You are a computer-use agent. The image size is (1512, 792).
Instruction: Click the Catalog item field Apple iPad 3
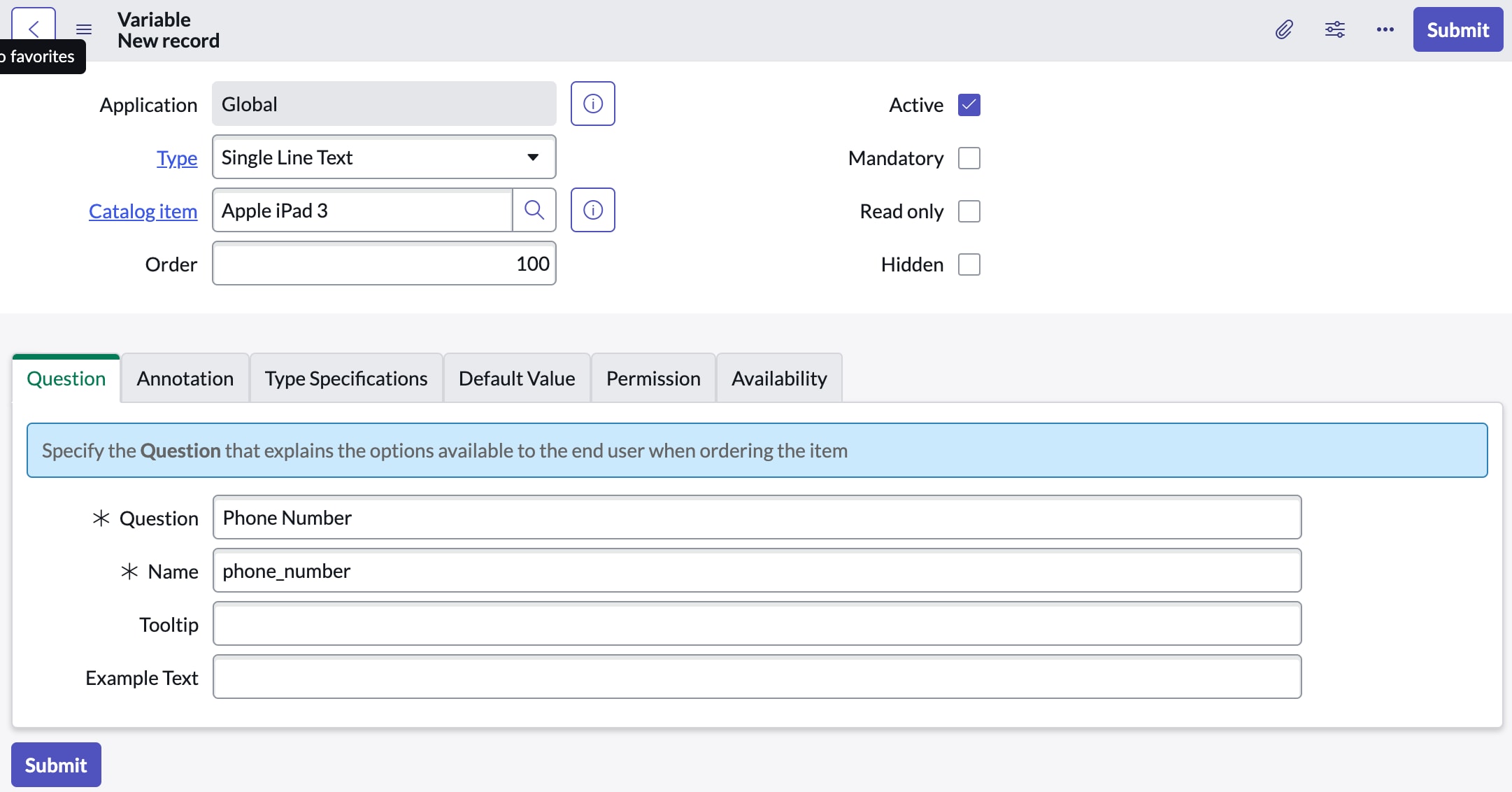tap(362, 210)
